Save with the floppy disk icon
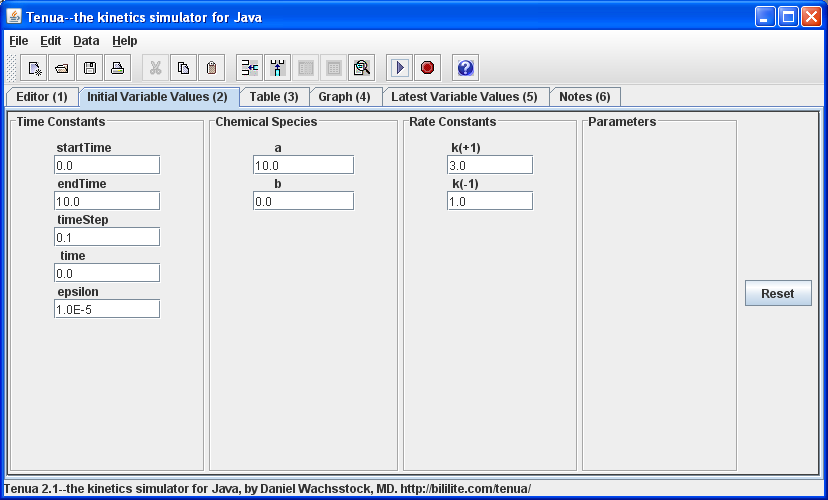828x500 pixels. click(x=90, y=68)
